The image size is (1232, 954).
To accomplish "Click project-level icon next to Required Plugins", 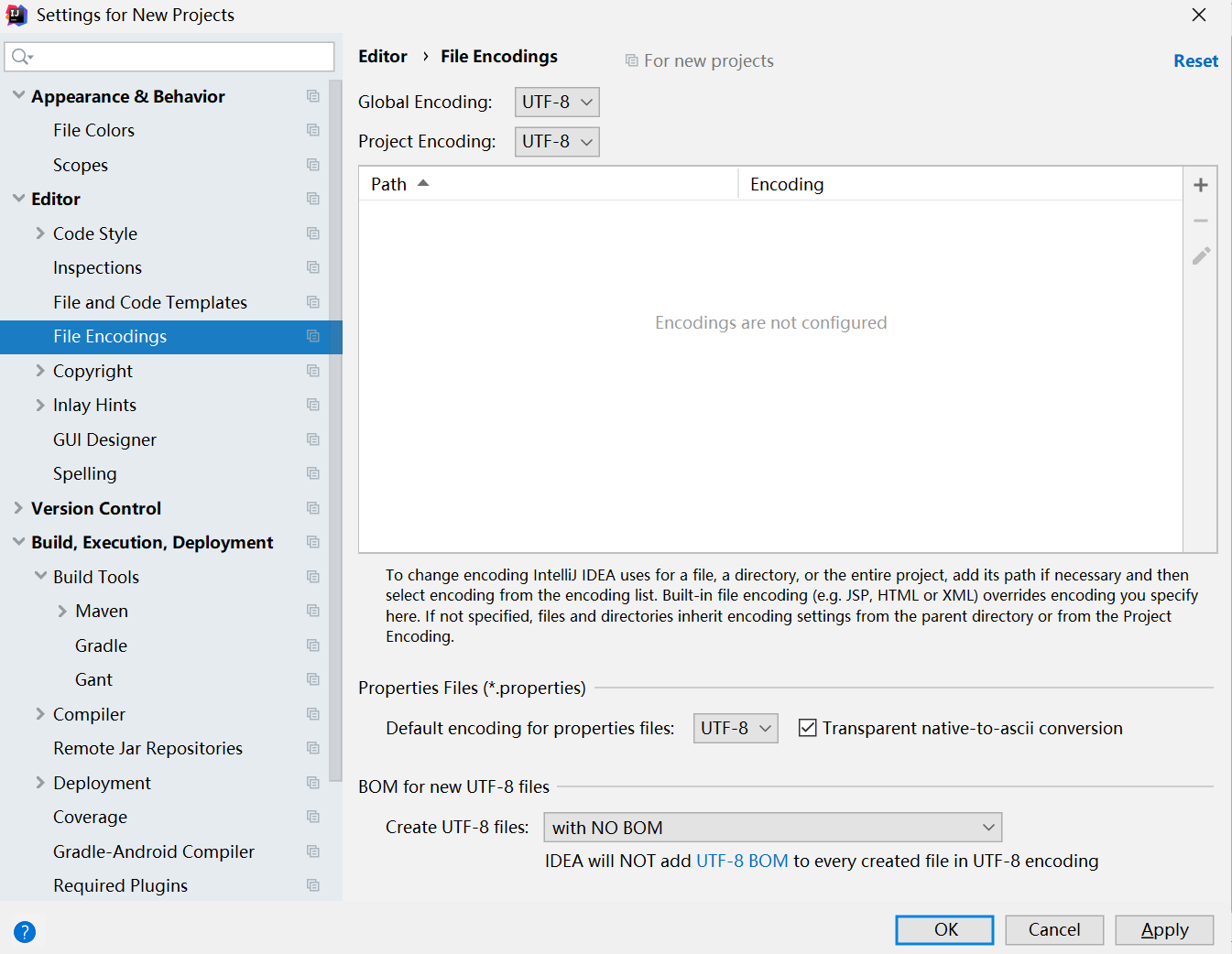I will point(313,885).
